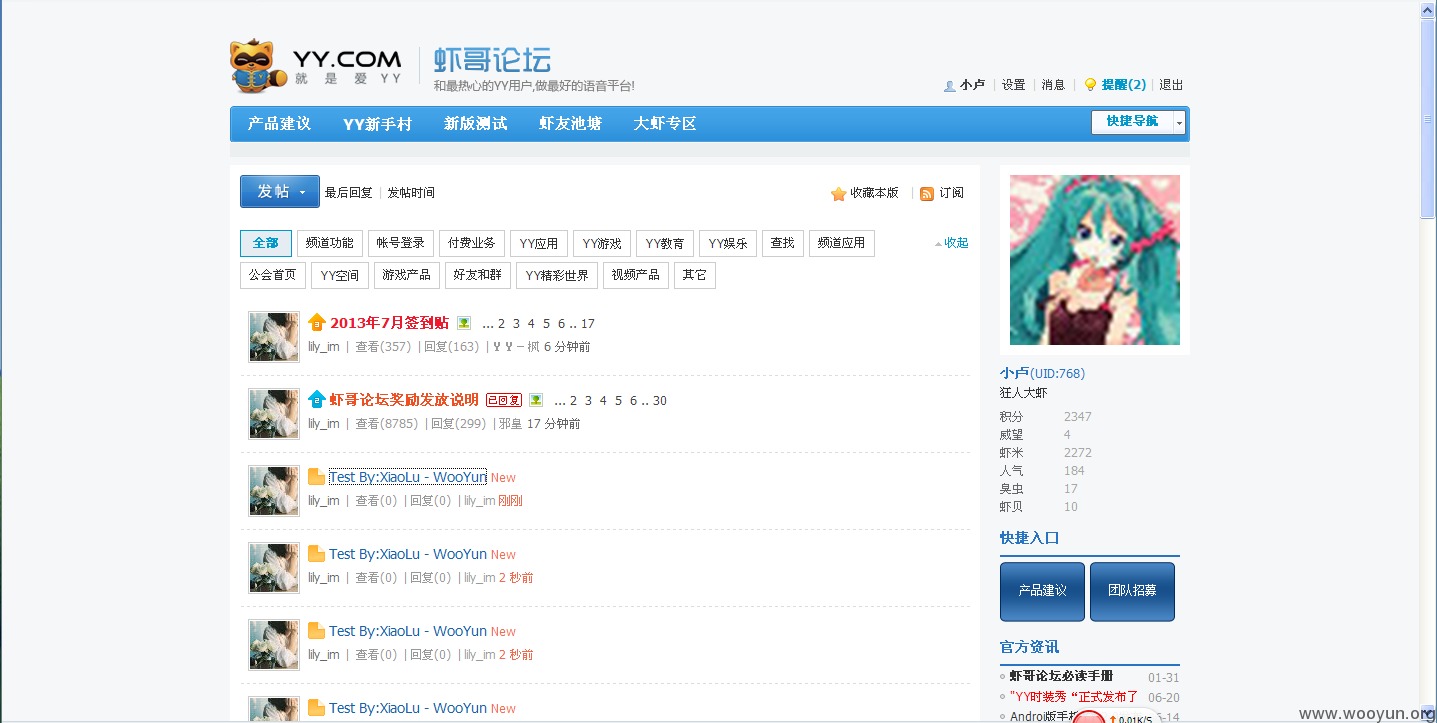
Task: Select the YY教育 category
Action: point(665,243)
